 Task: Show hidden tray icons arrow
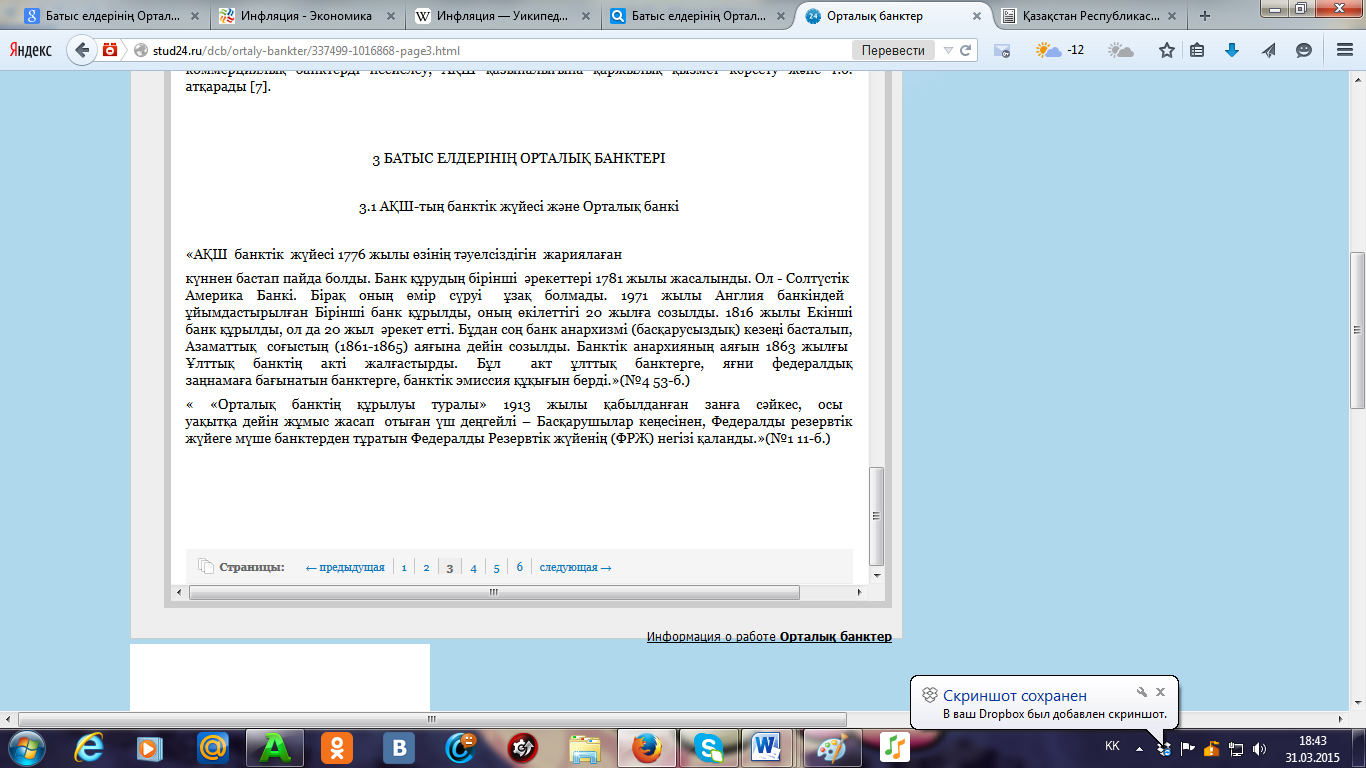click(x=1139, y=747)
